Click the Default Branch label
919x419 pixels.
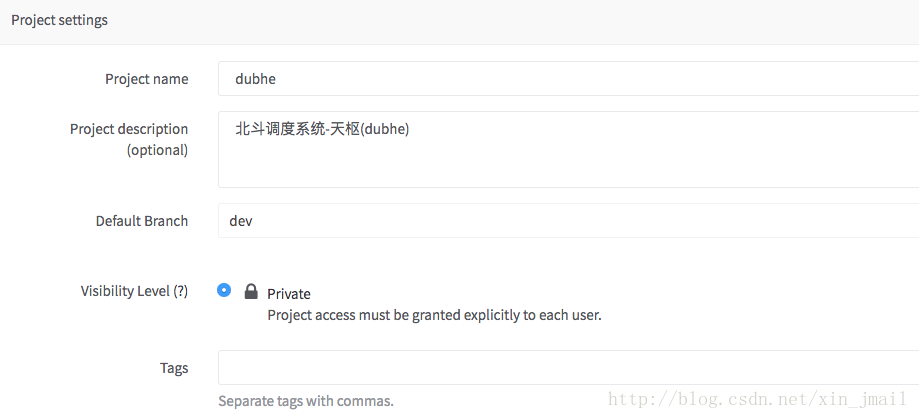141,221
